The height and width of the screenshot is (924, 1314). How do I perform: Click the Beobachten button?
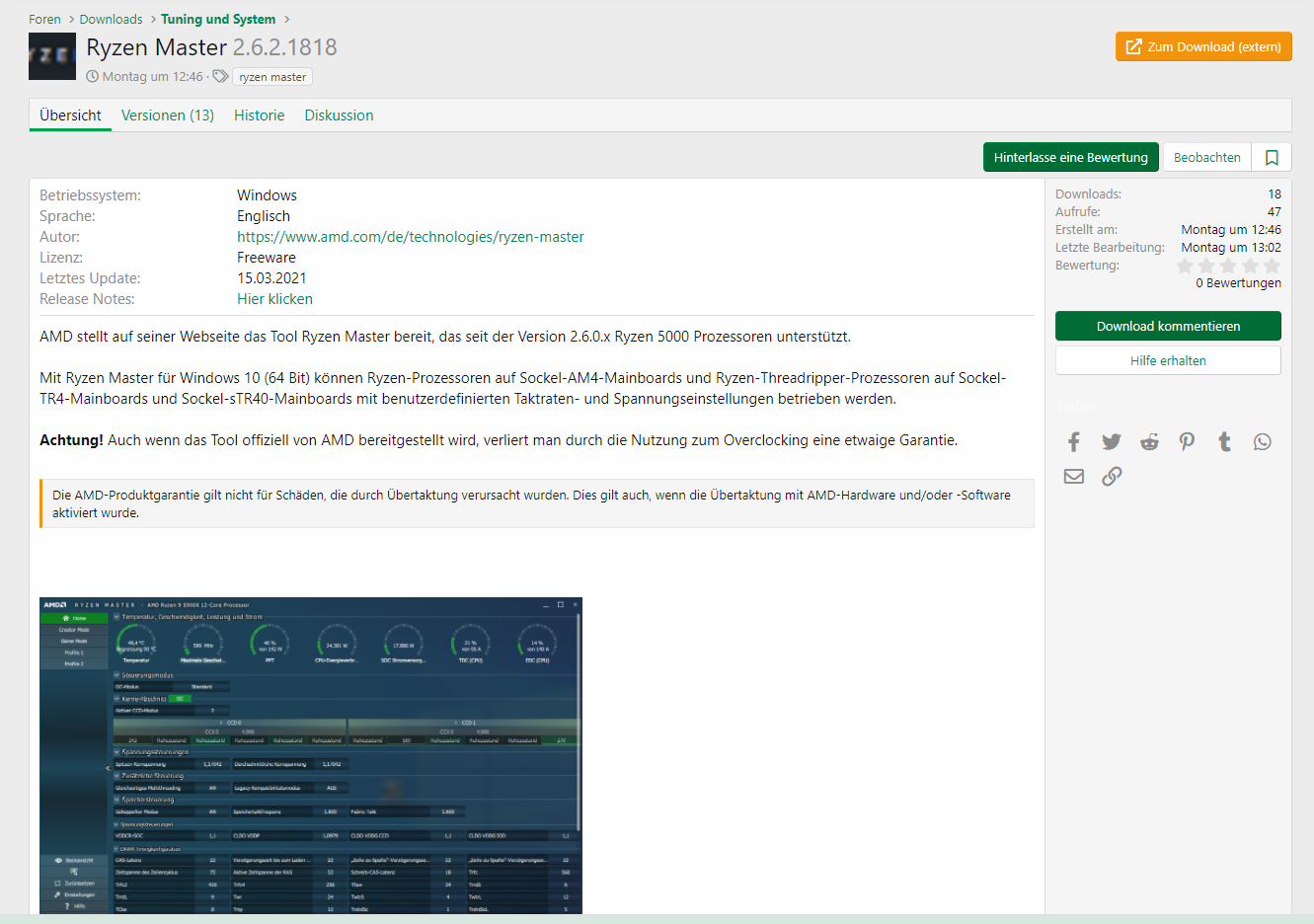point(1206,158)
